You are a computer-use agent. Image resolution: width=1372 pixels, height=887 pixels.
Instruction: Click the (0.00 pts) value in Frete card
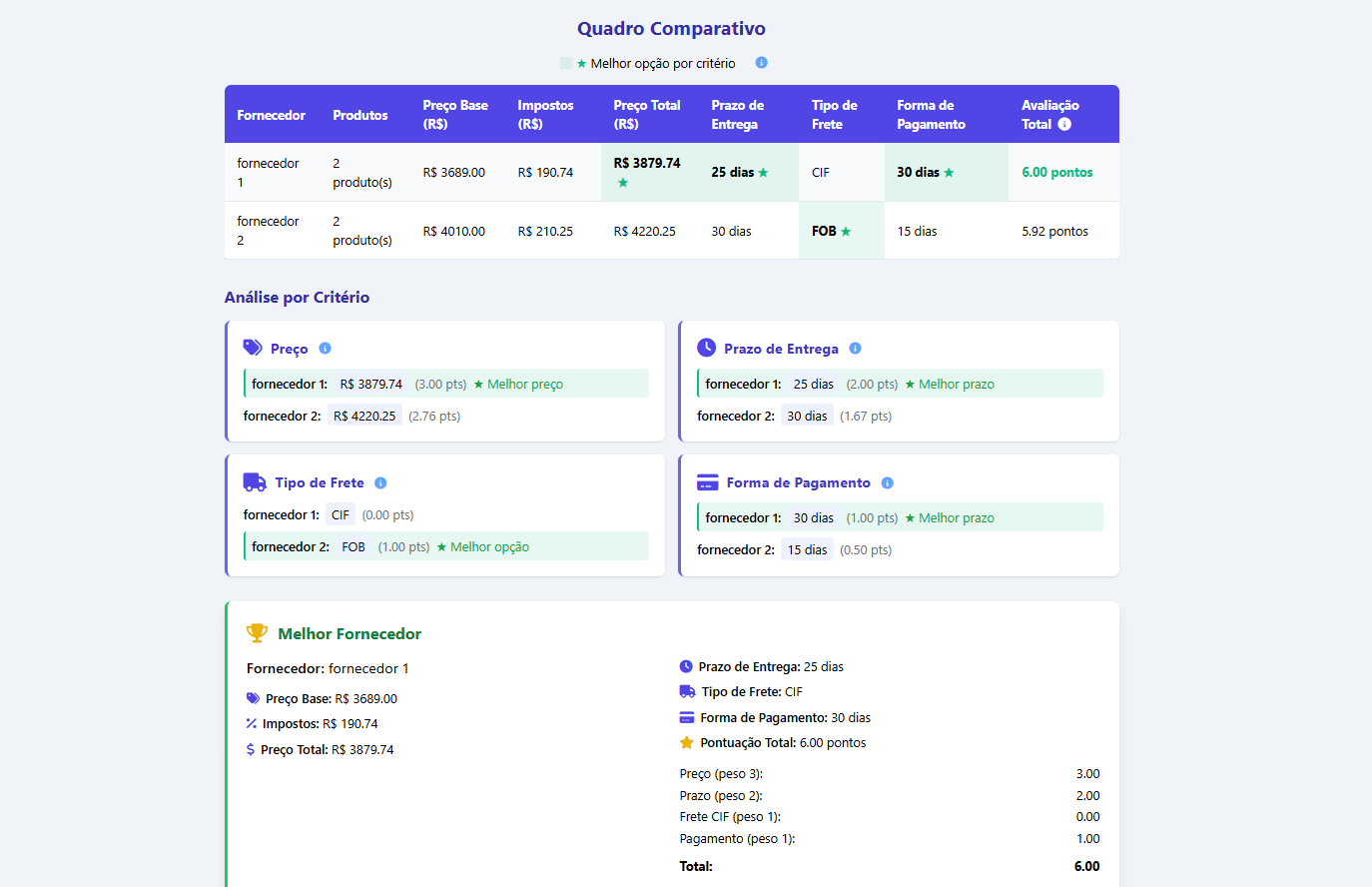[387, 515]
